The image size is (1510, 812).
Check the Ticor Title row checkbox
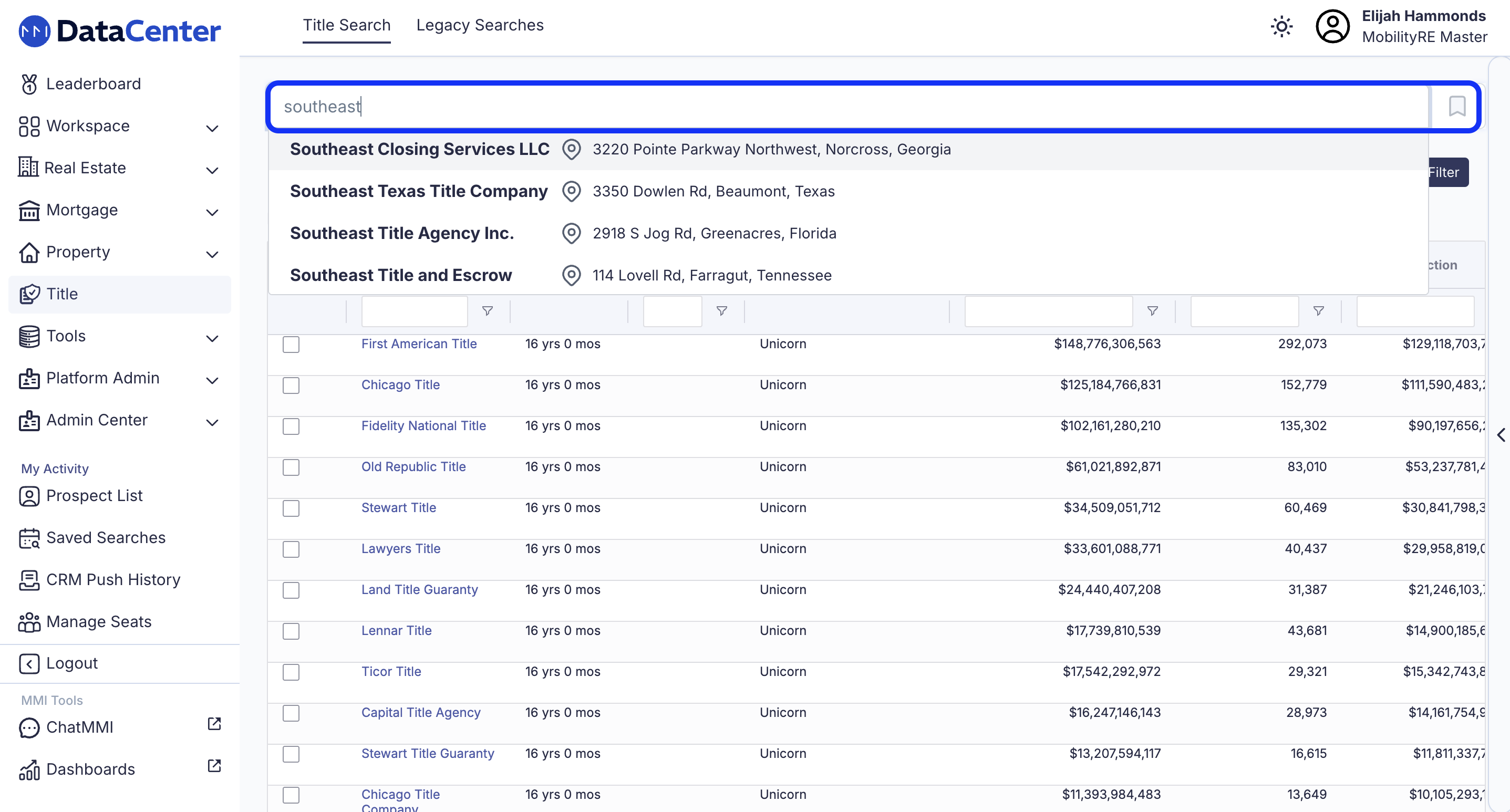pos(291,673)
